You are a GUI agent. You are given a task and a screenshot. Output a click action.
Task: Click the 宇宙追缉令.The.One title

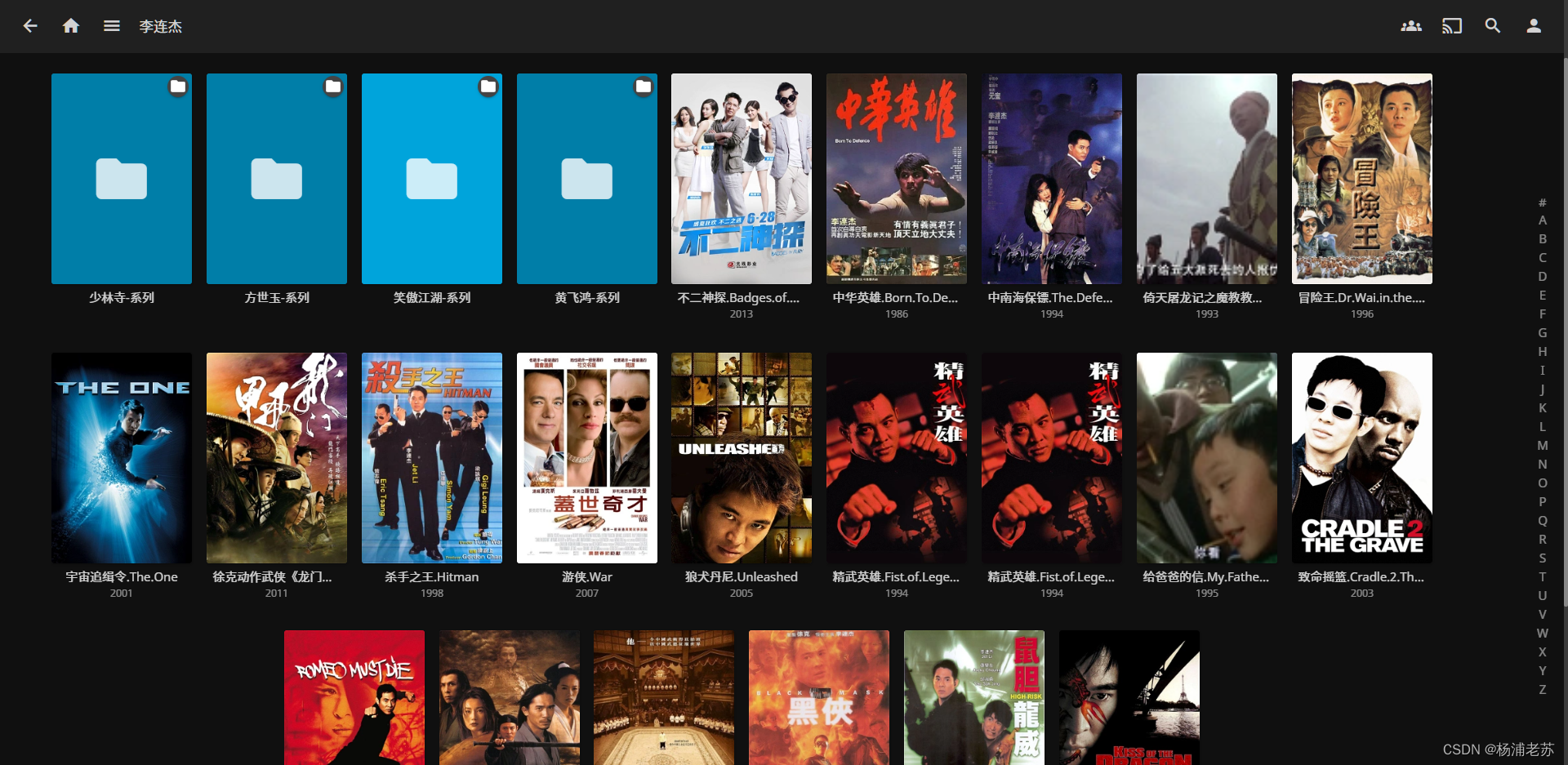click(x=122, y=577)
